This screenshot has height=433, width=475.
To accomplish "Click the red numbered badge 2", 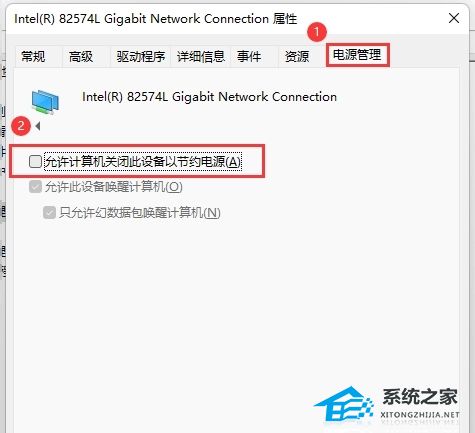I will click(x=21, y=126).
